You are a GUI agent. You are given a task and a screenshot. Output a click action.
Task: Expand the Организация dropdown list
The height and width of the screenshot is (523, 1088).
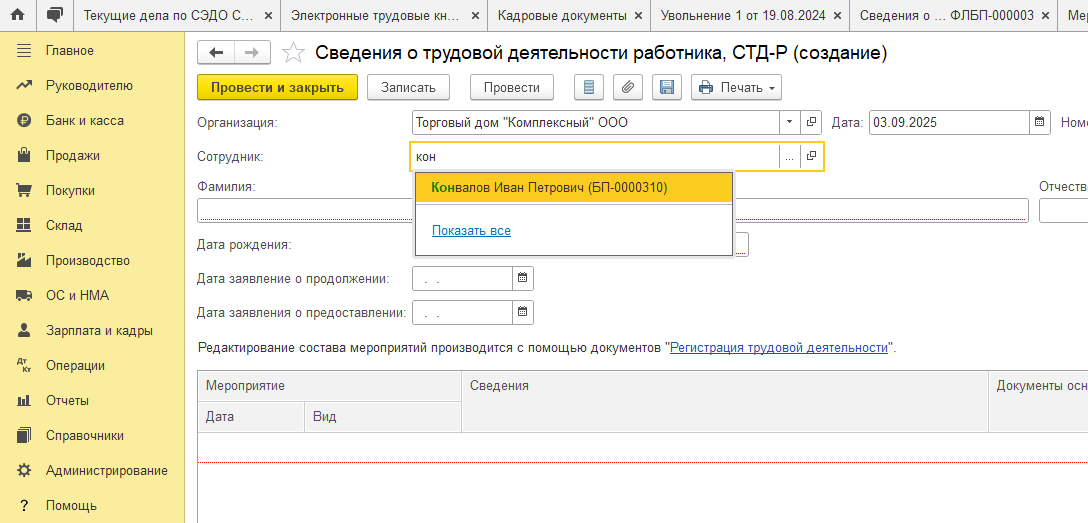(789, 123)
